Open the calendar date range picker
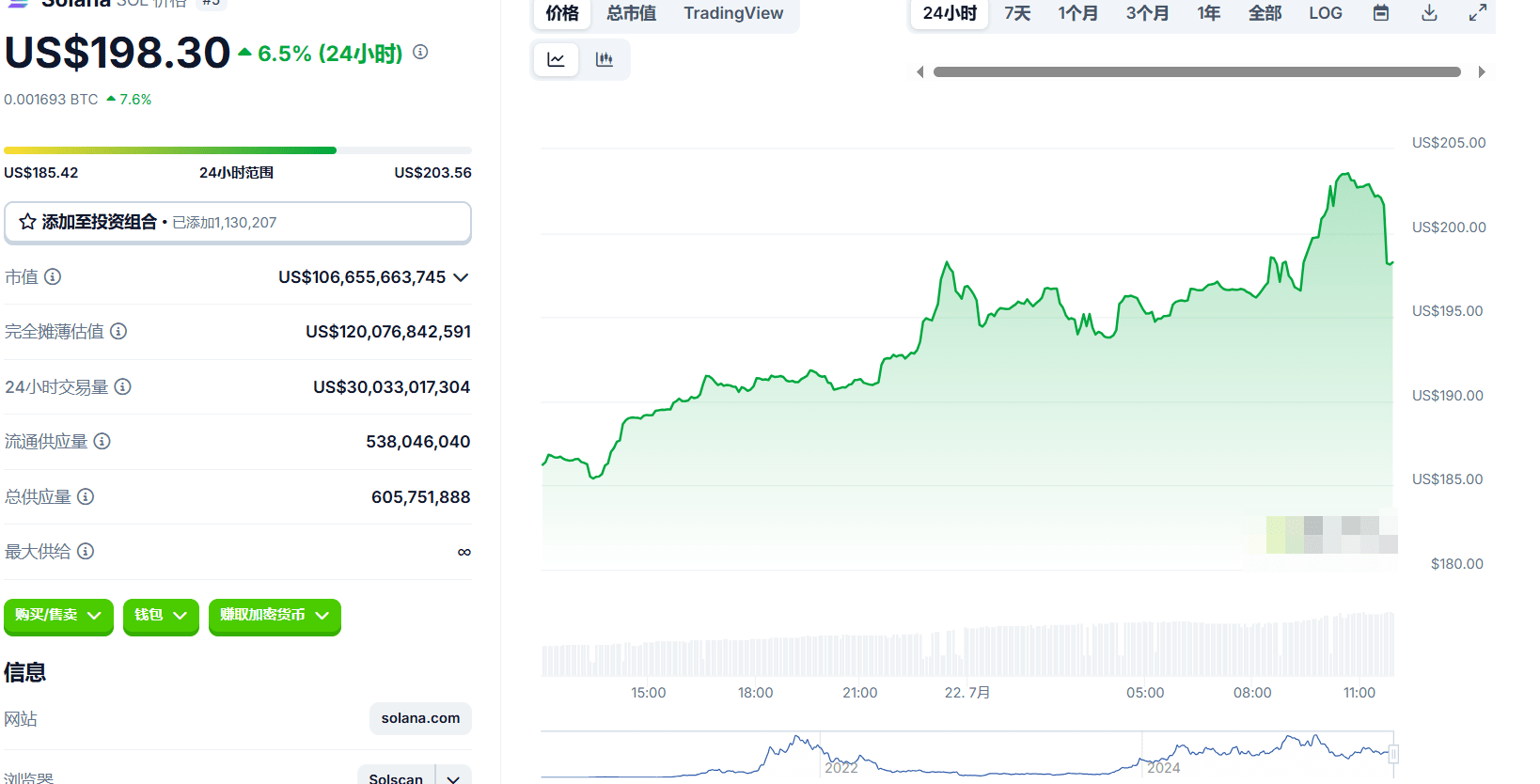 (1380, 13)
